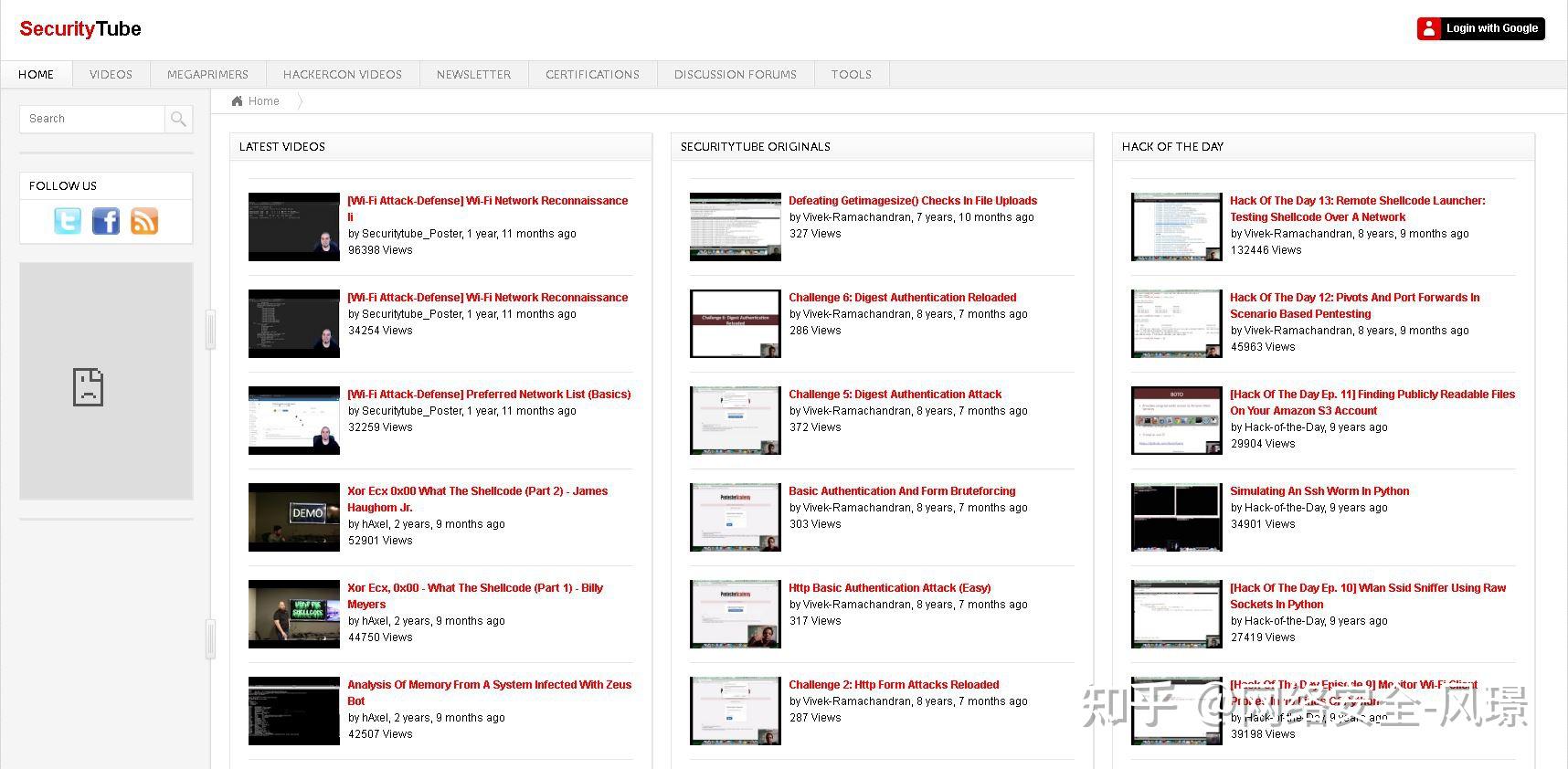Click the LATEST VIDEOS section header
The image size is (1568, 769).
pos(441,147)
